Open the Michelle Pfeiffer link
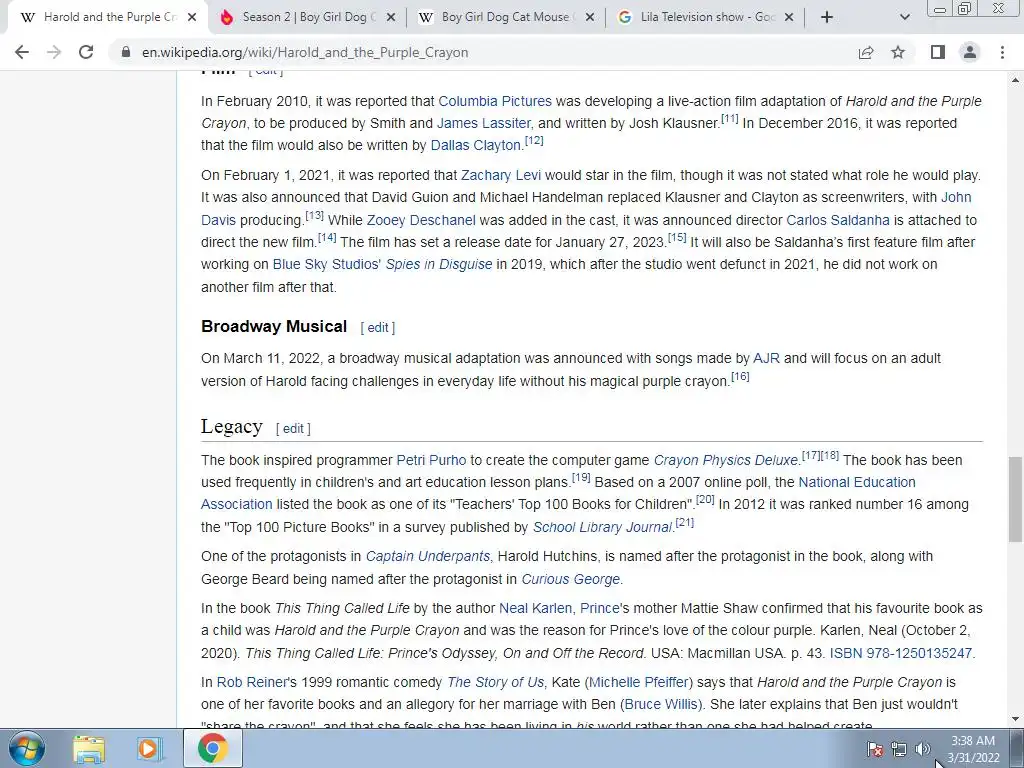 638,682
